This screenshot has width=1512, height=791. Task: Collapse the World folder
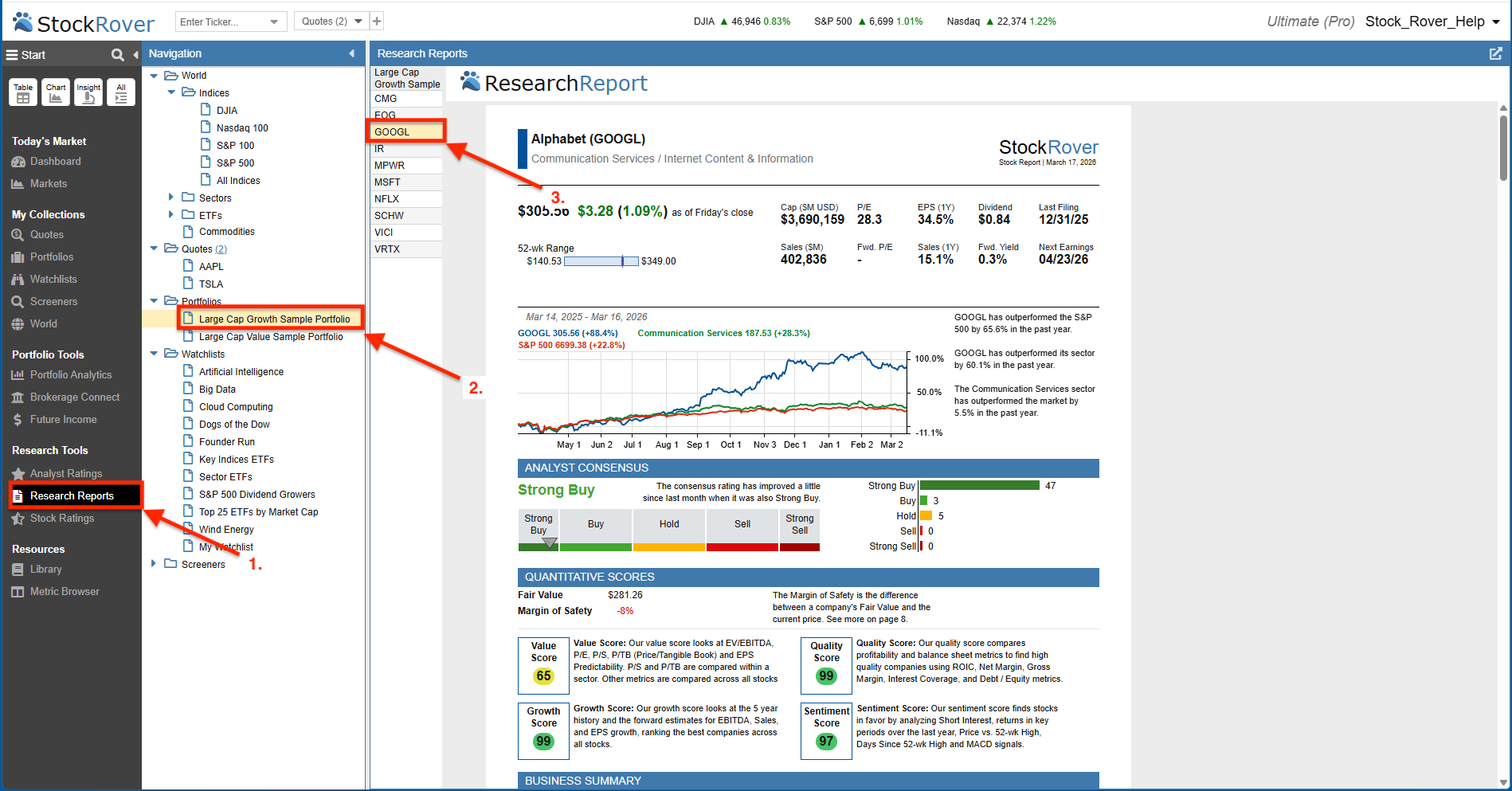click(153, 75)
